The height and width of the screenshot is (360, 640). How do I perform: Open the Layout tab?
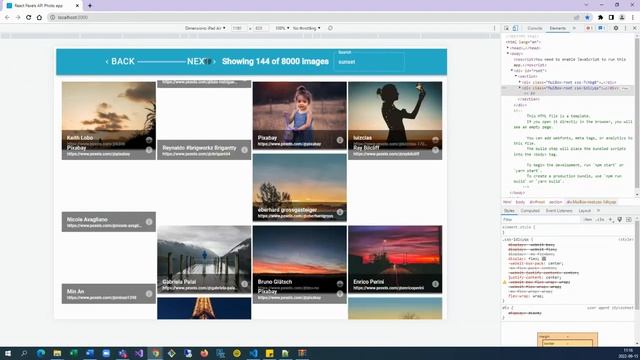click(x=584, y=211)
